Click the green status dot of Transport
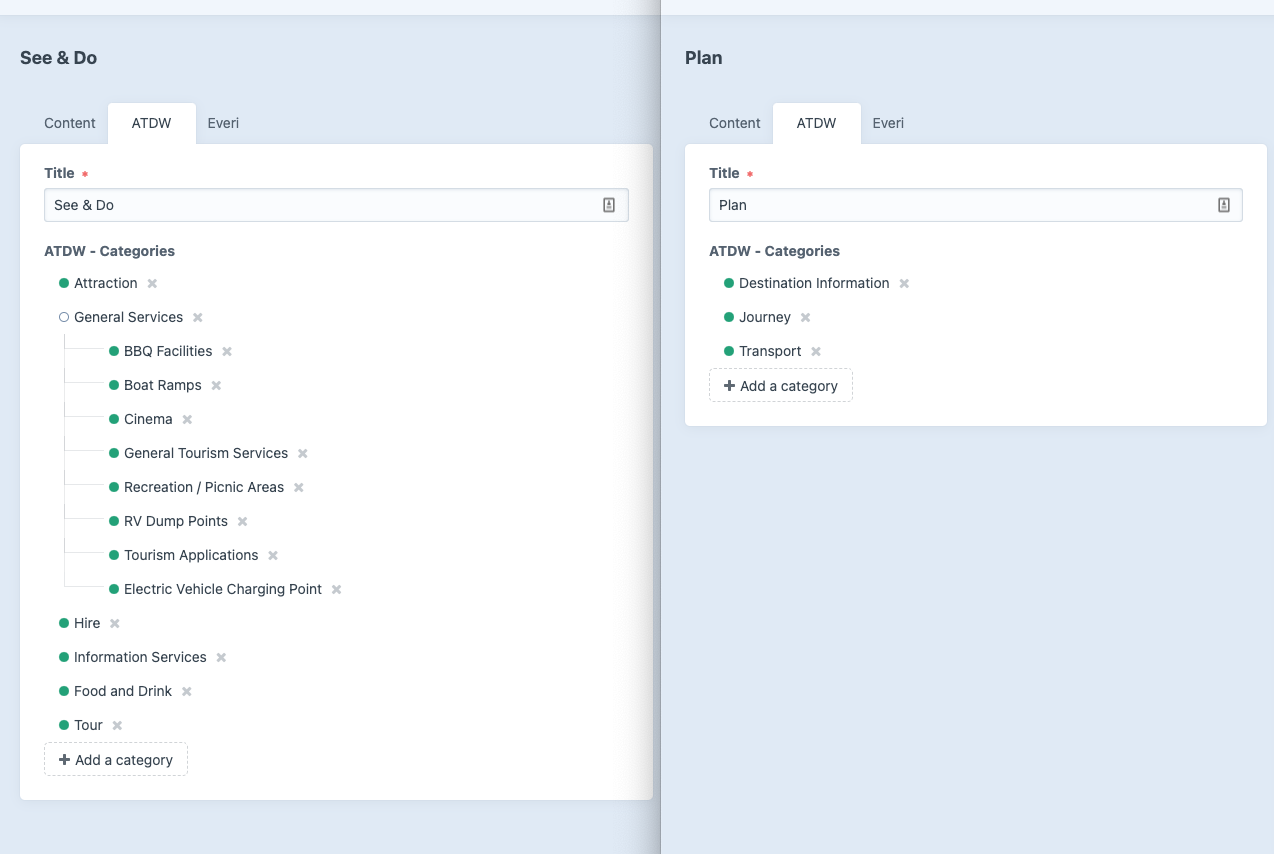This screenshot has width=1274, height=854. [729, 351]
